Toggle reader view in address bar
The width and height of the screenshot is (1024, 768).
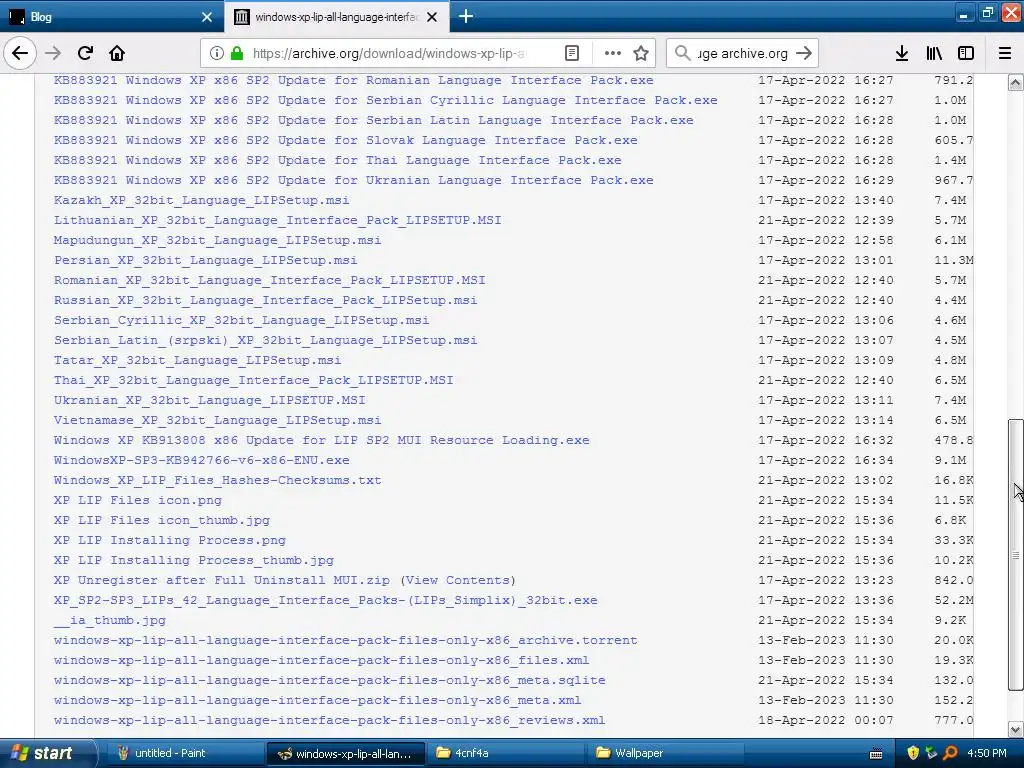tap(571, 54)
